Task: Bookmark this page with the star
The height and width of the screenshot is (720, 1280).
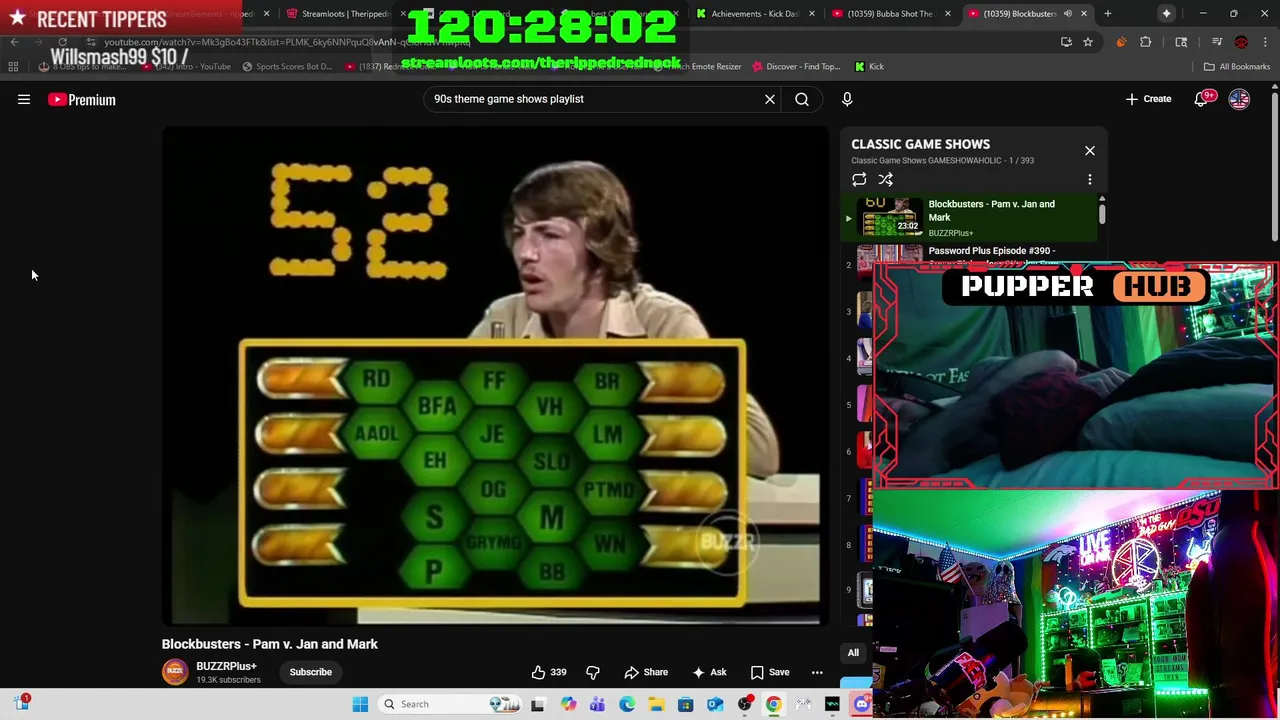Action: coord(1088,42)
